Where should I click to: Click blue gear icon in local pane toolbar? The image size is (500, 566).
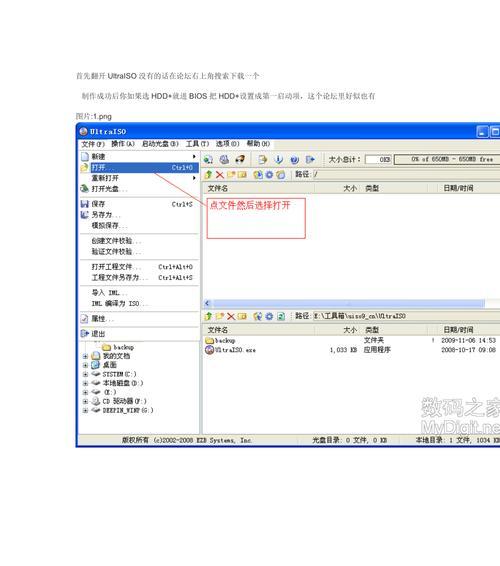[269, 317]
